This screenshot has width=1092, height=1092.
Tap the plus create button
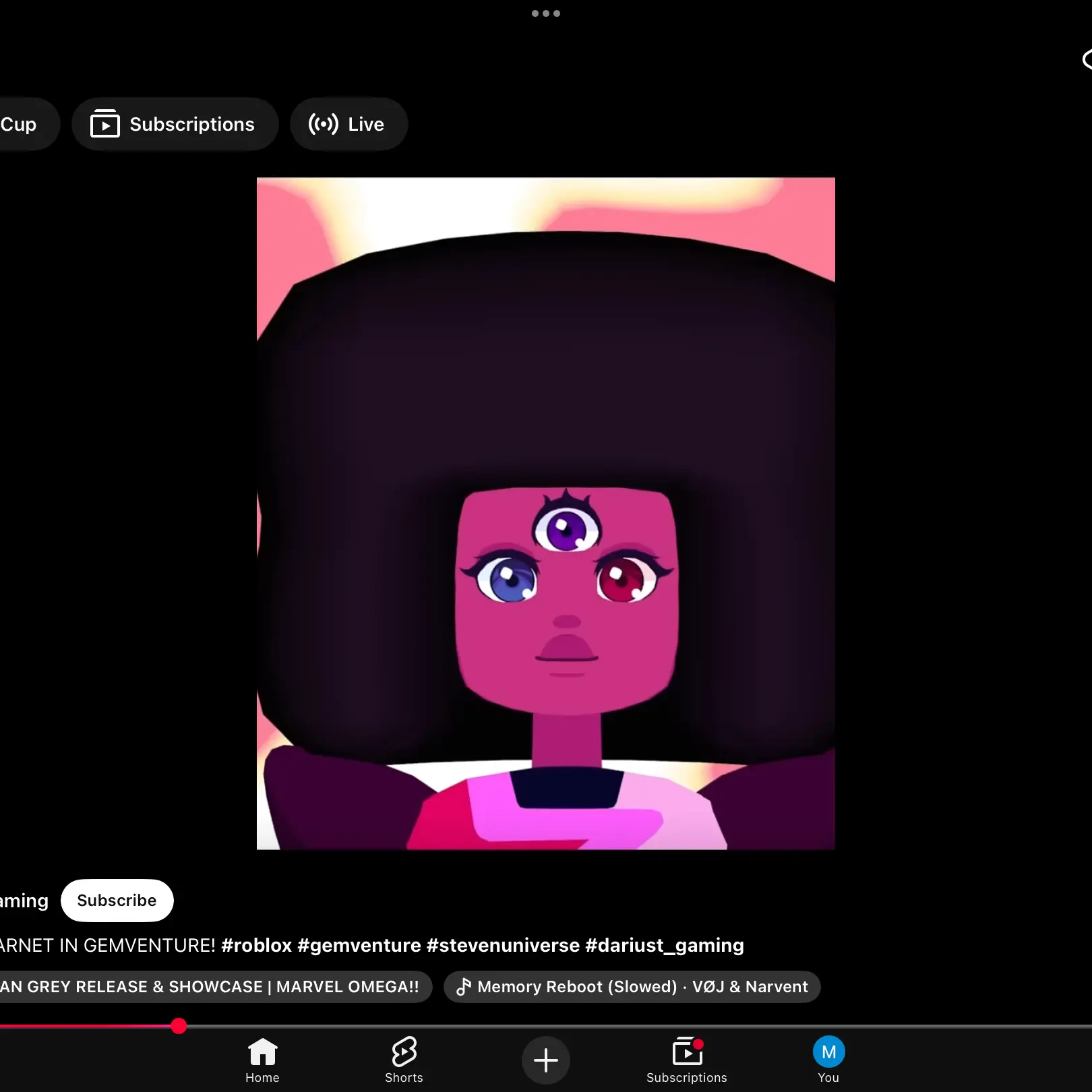[x=545, y=1060]
